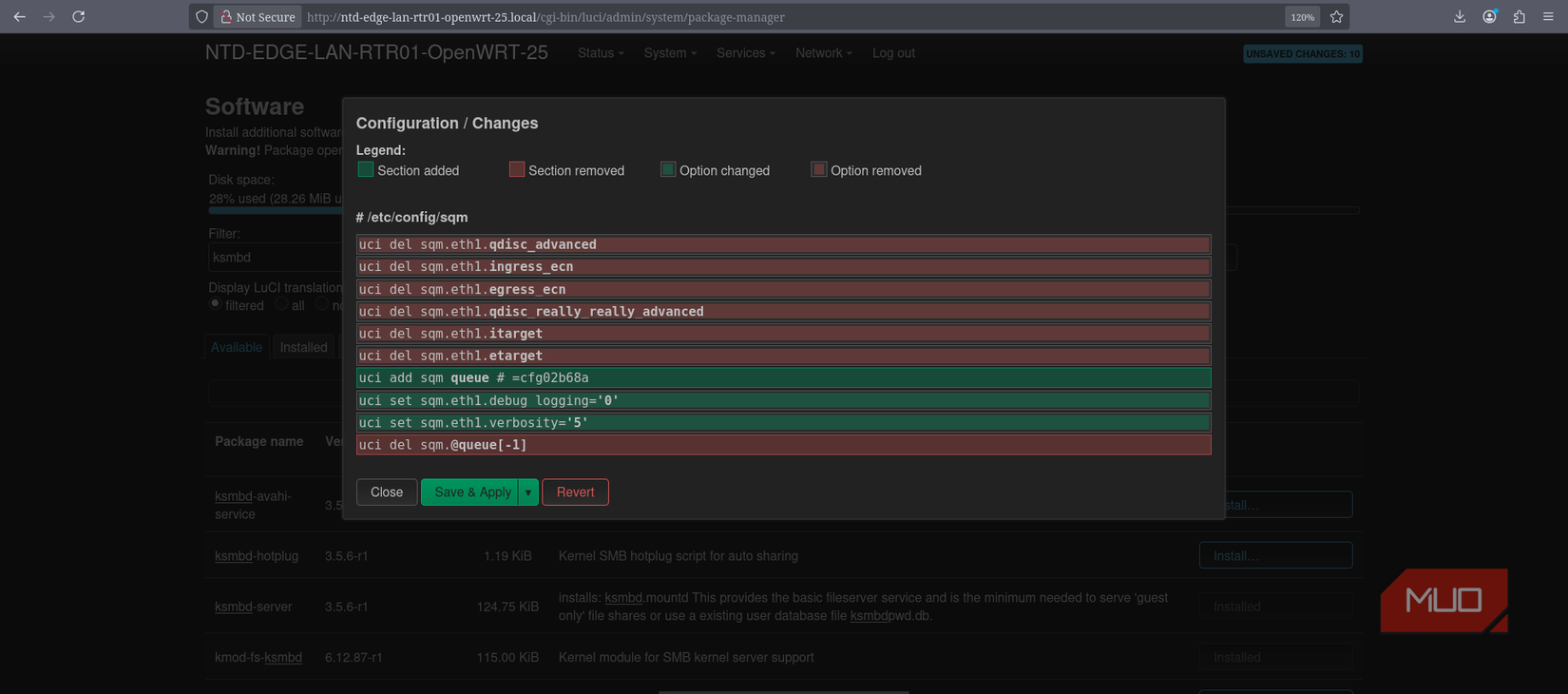Viewport: 1568px width, 694px height.
Task: Click the kmod-fs-ksmbd package name
Action: (258, 657)
